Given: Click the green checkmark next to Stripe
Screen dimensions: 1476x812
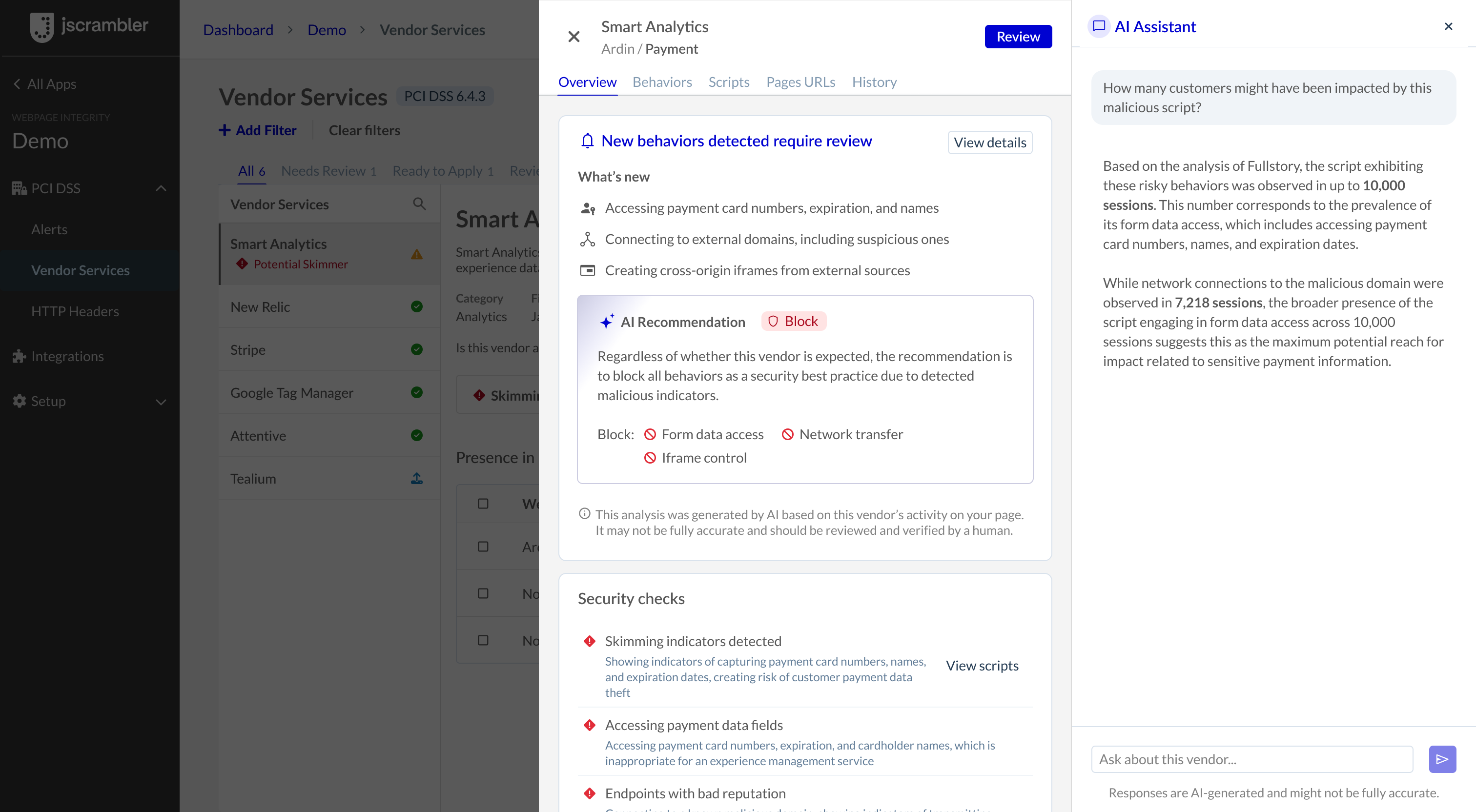Looking at the screenshot, I should point(416,349).
